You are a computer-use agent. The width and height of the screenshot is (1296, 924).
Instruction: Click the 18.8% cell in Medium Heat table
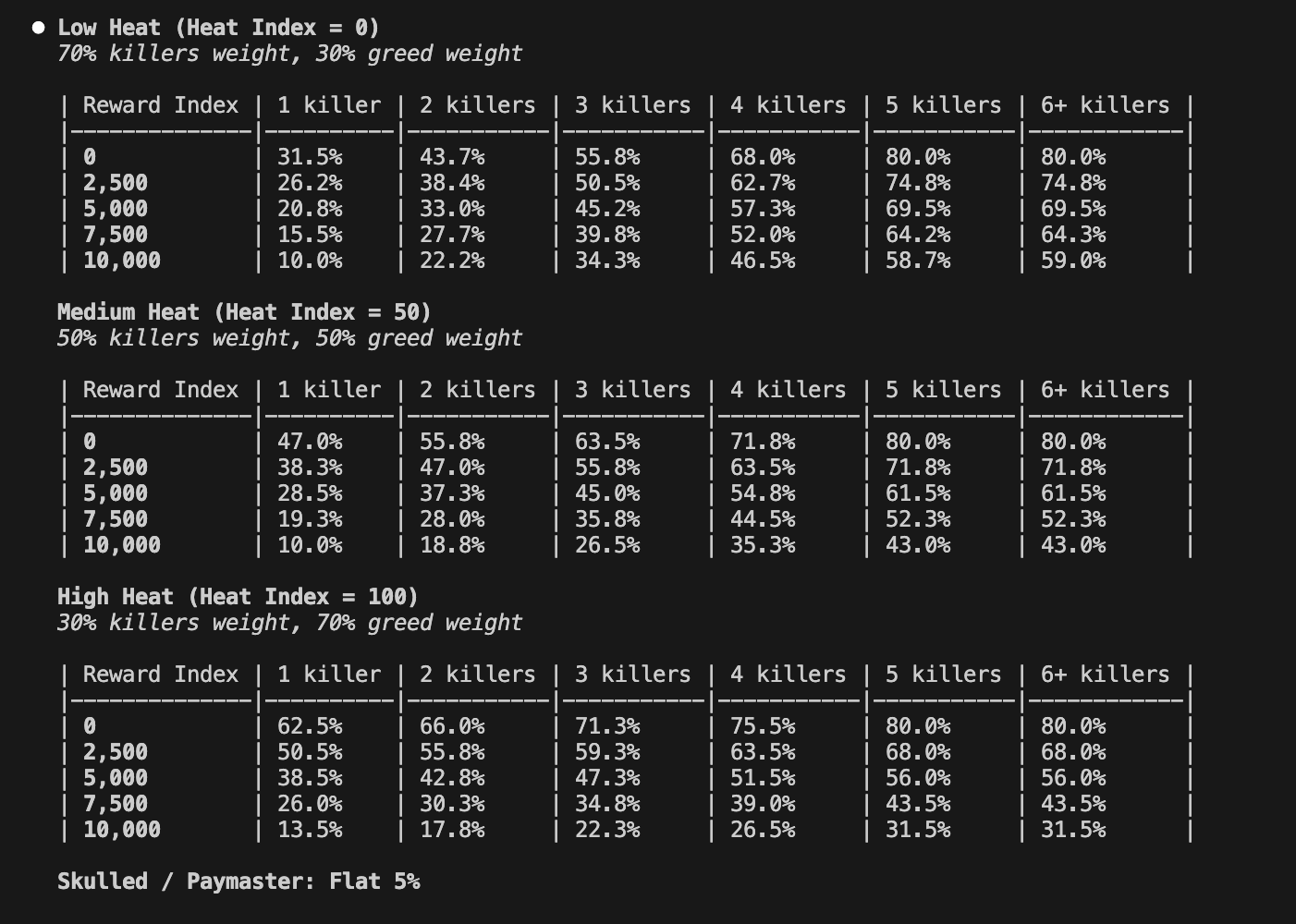tap(452, 545)
